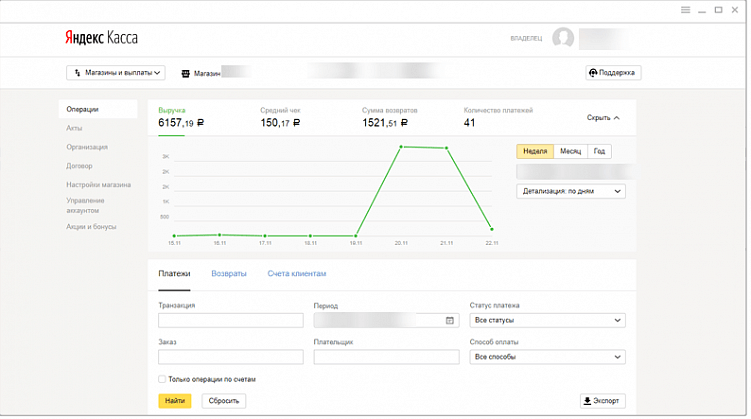Enable Только операции по счетам checkbox
The width and height of the screenshot is (751, 419).
coord(163,380)
